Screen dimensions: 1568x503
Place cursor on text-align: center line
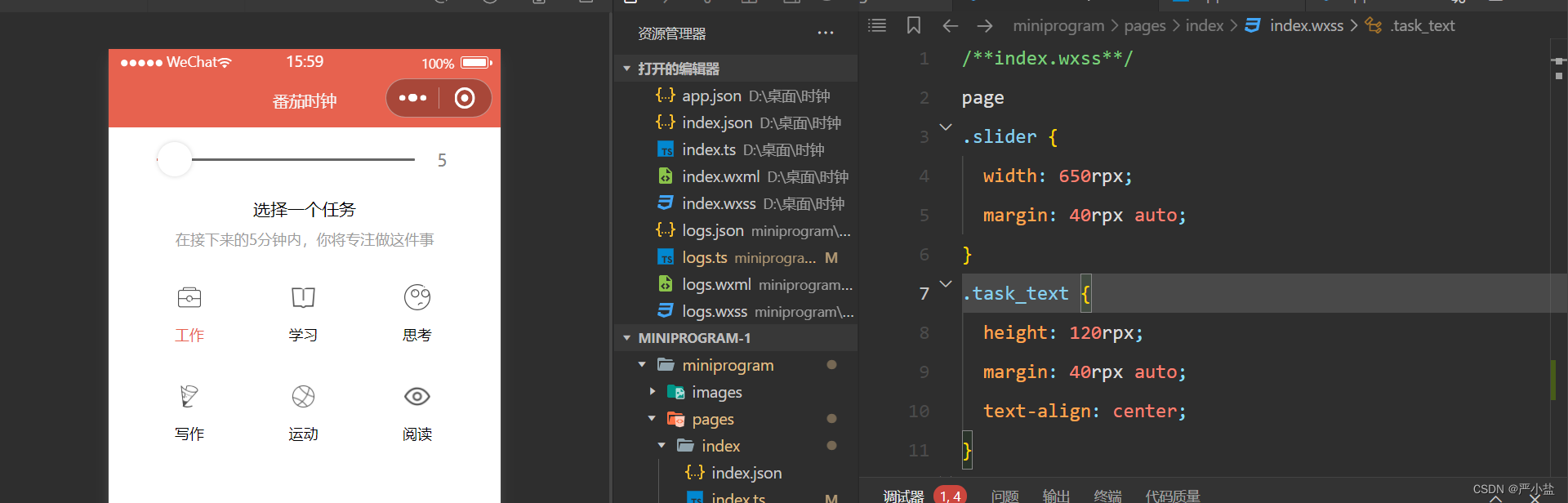[1085, 412]
